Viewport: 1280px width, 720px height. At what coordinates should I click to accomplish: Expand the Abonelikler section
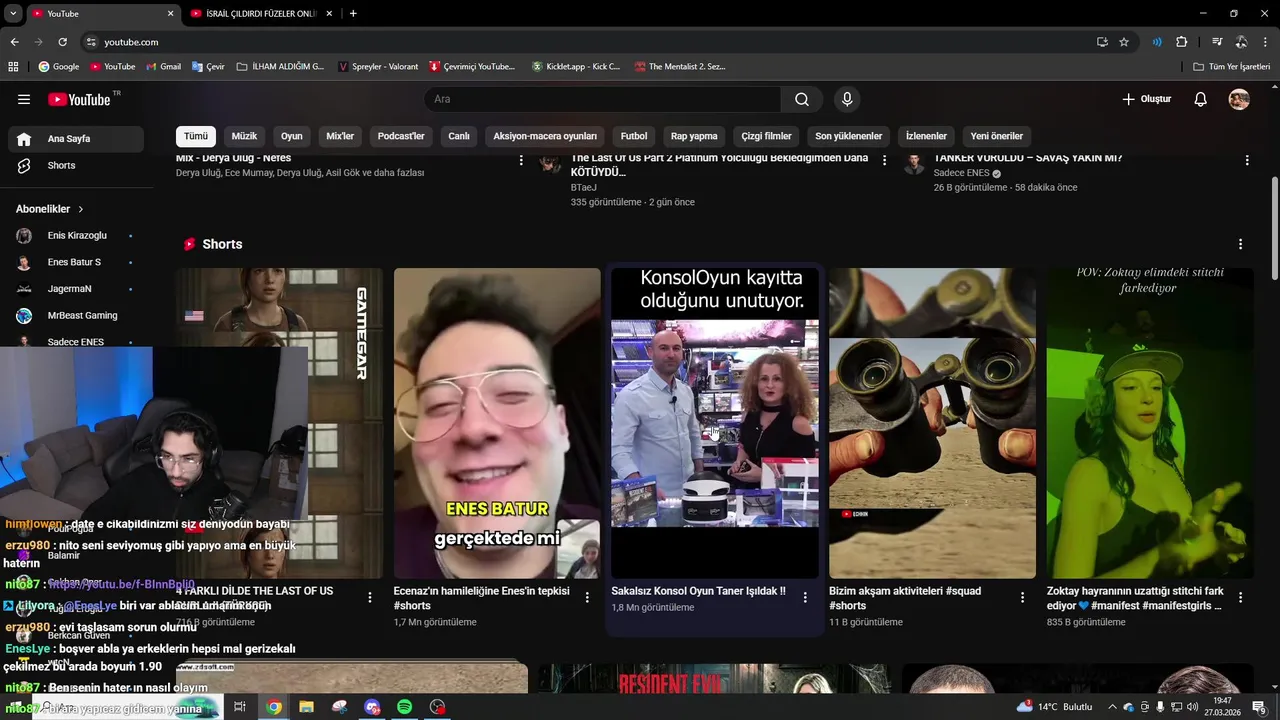50,209
